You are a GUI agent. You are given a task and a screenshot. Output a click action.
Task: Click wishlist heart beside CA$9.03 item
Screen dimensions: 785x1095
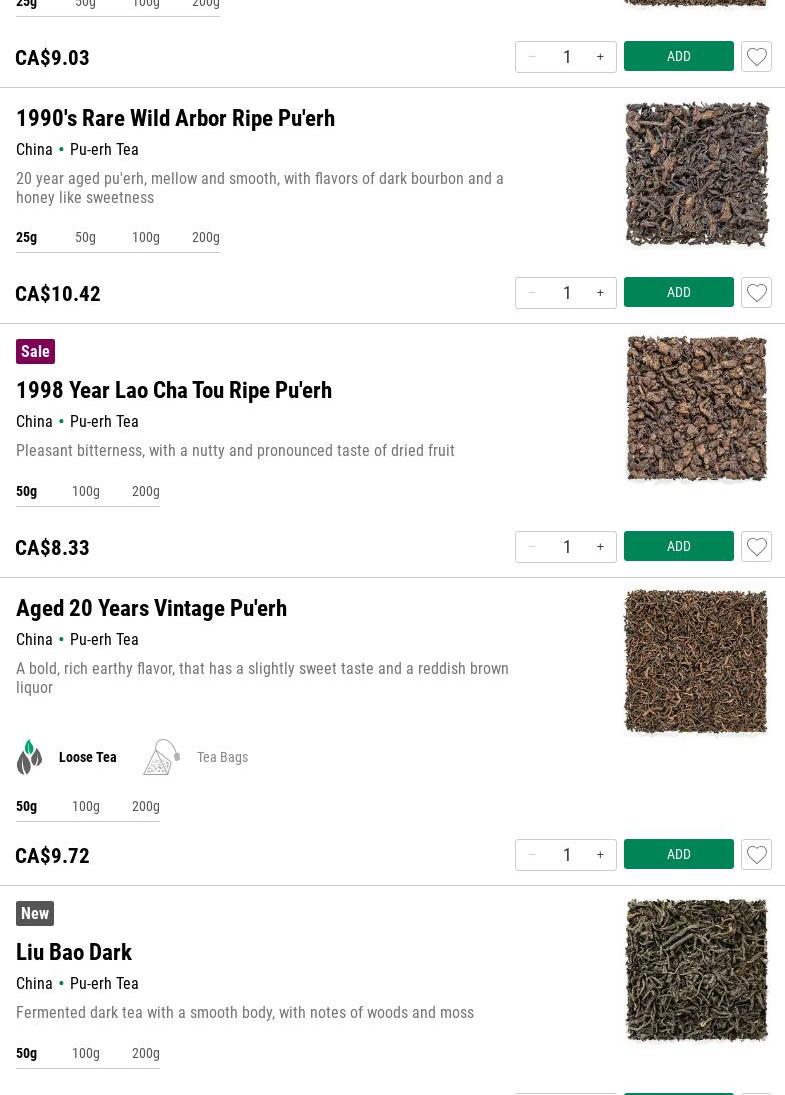pyautogui.click(x=756, y=57)
